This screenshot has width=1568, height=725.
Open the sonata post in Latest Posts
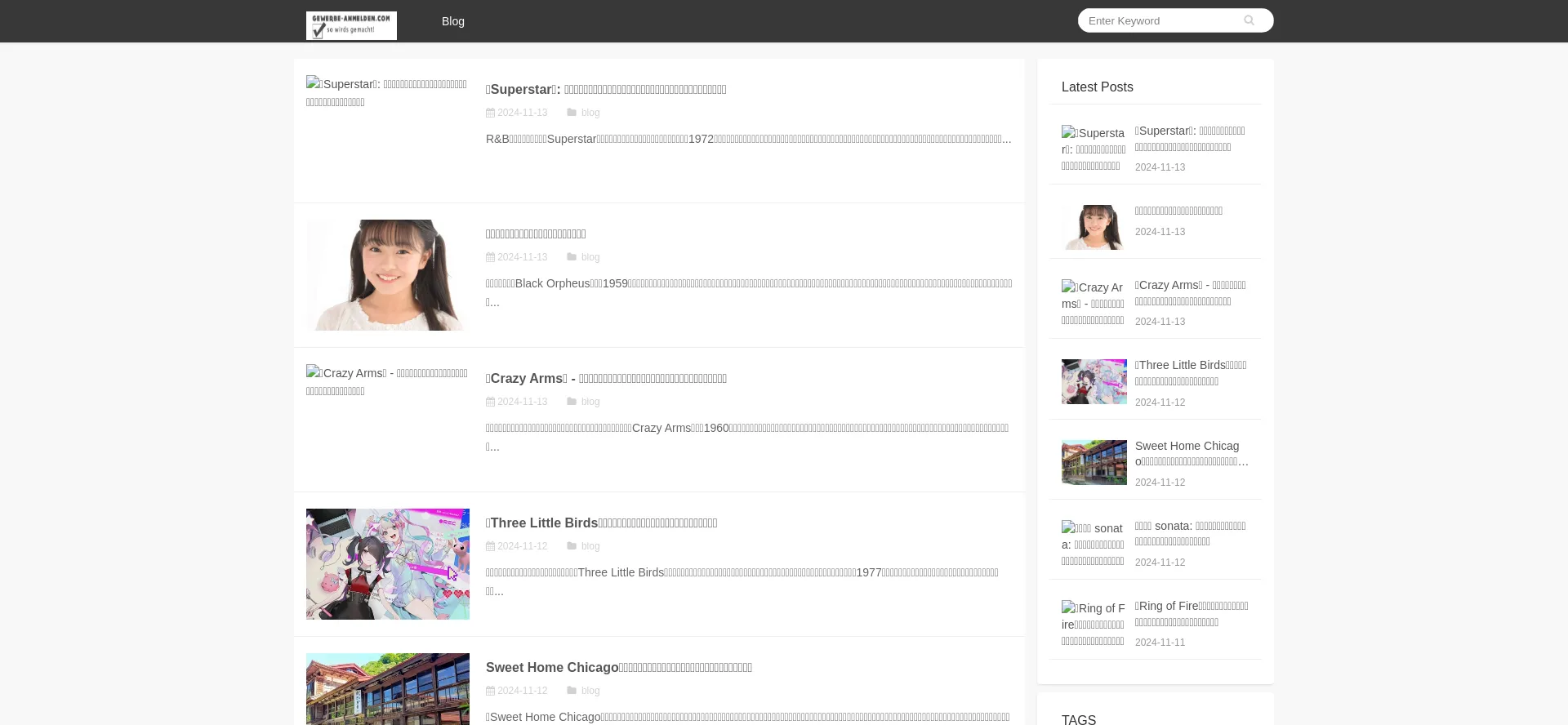click(1192, 534)
